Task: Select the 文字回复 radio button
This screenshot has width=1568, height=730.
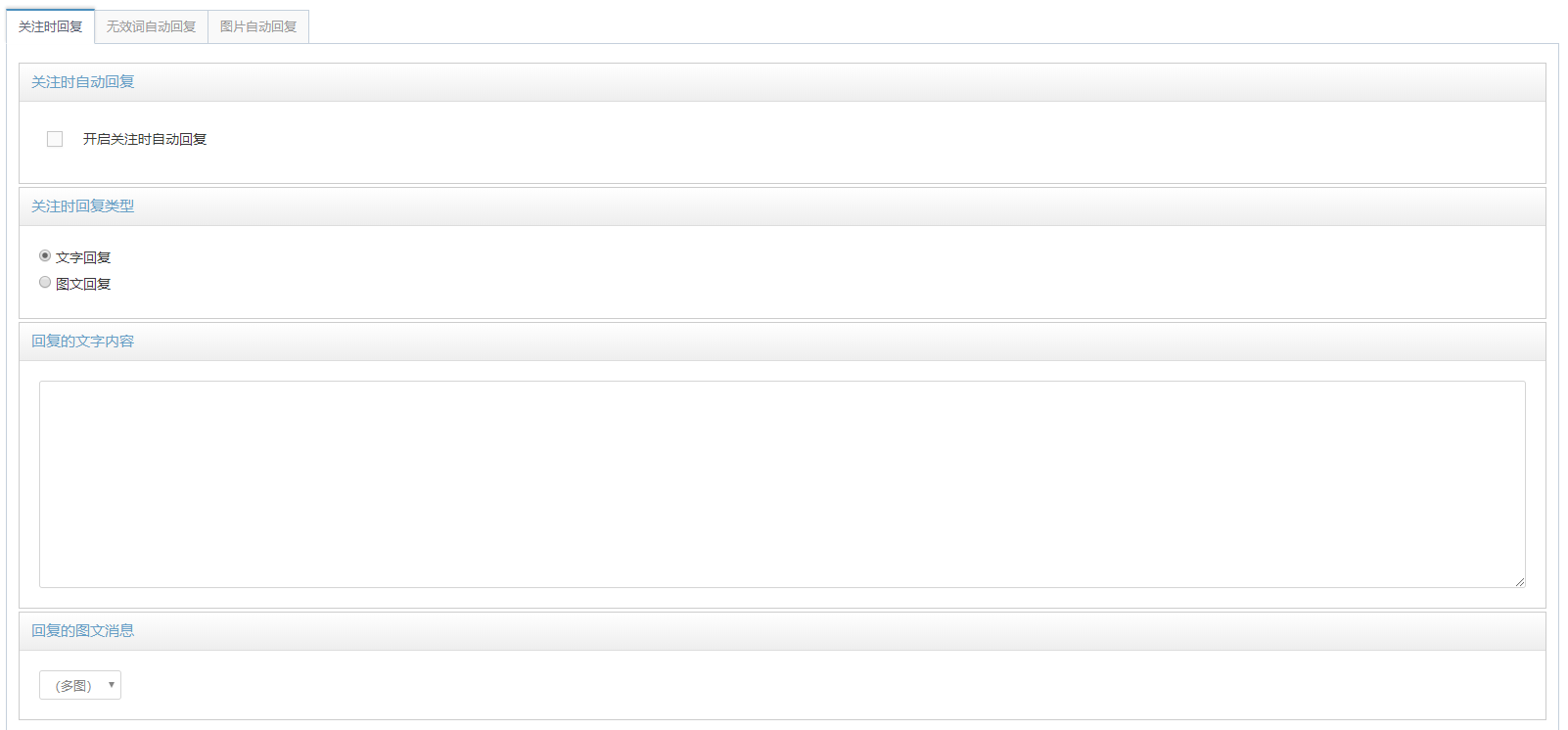Action: pyautogui.click(x=45, y=255)
